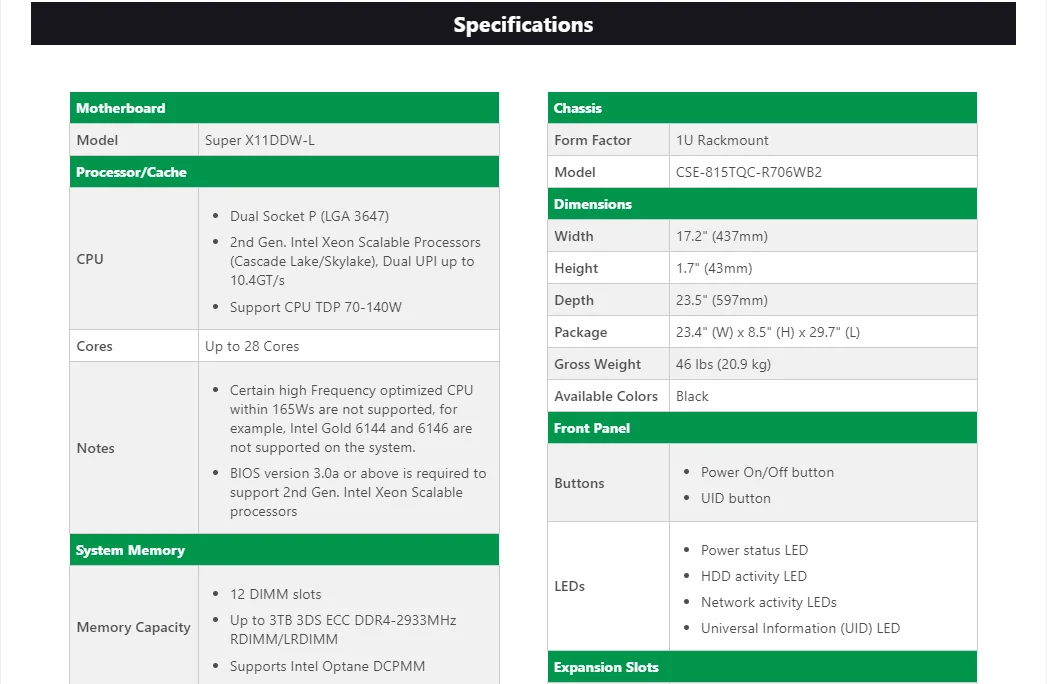
Task: Click the Specifications heading
Action: point(523,25)
